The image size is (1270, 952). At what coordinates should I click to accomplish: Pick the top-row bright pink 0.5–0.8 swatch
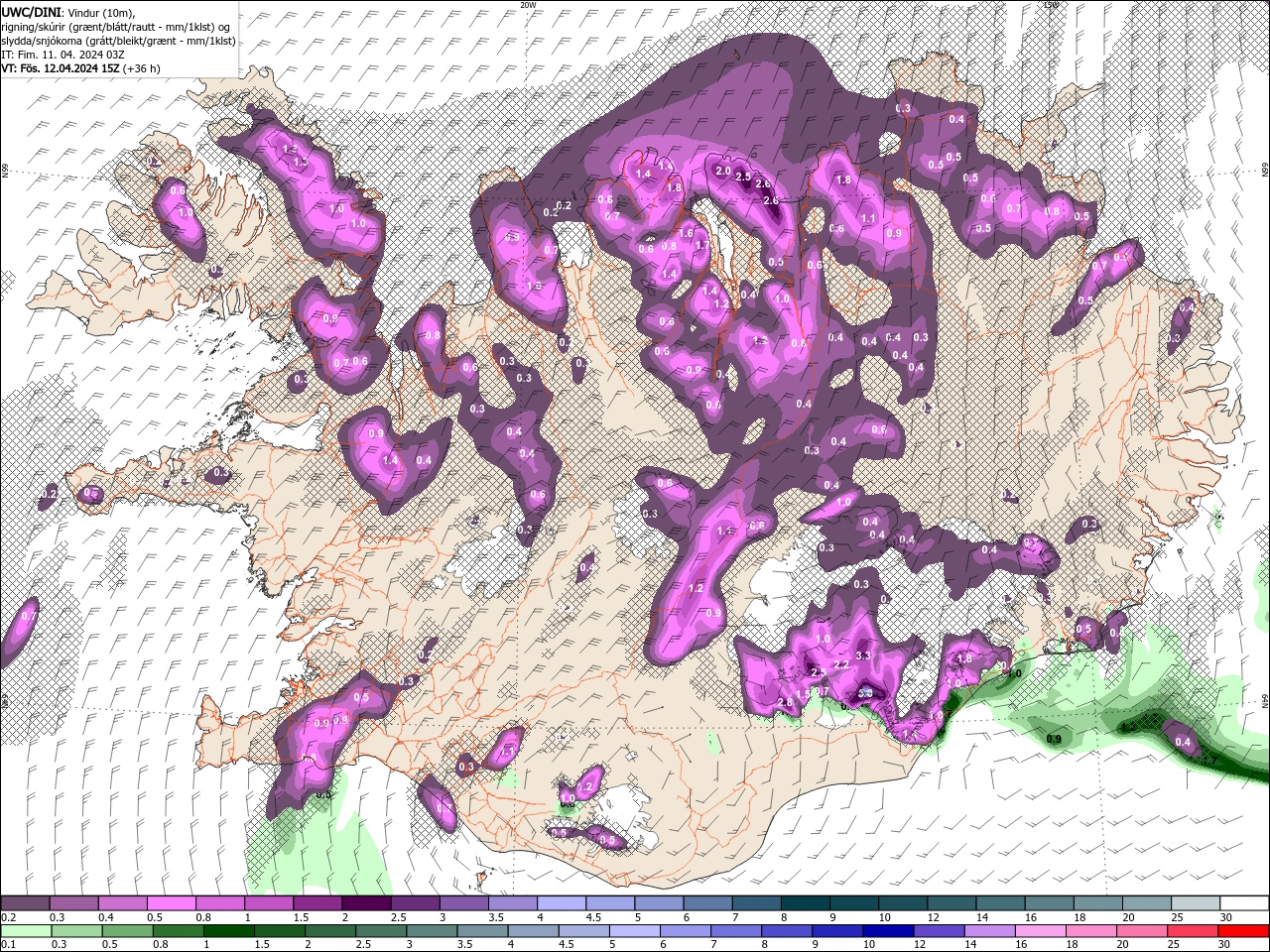(171, 903)
